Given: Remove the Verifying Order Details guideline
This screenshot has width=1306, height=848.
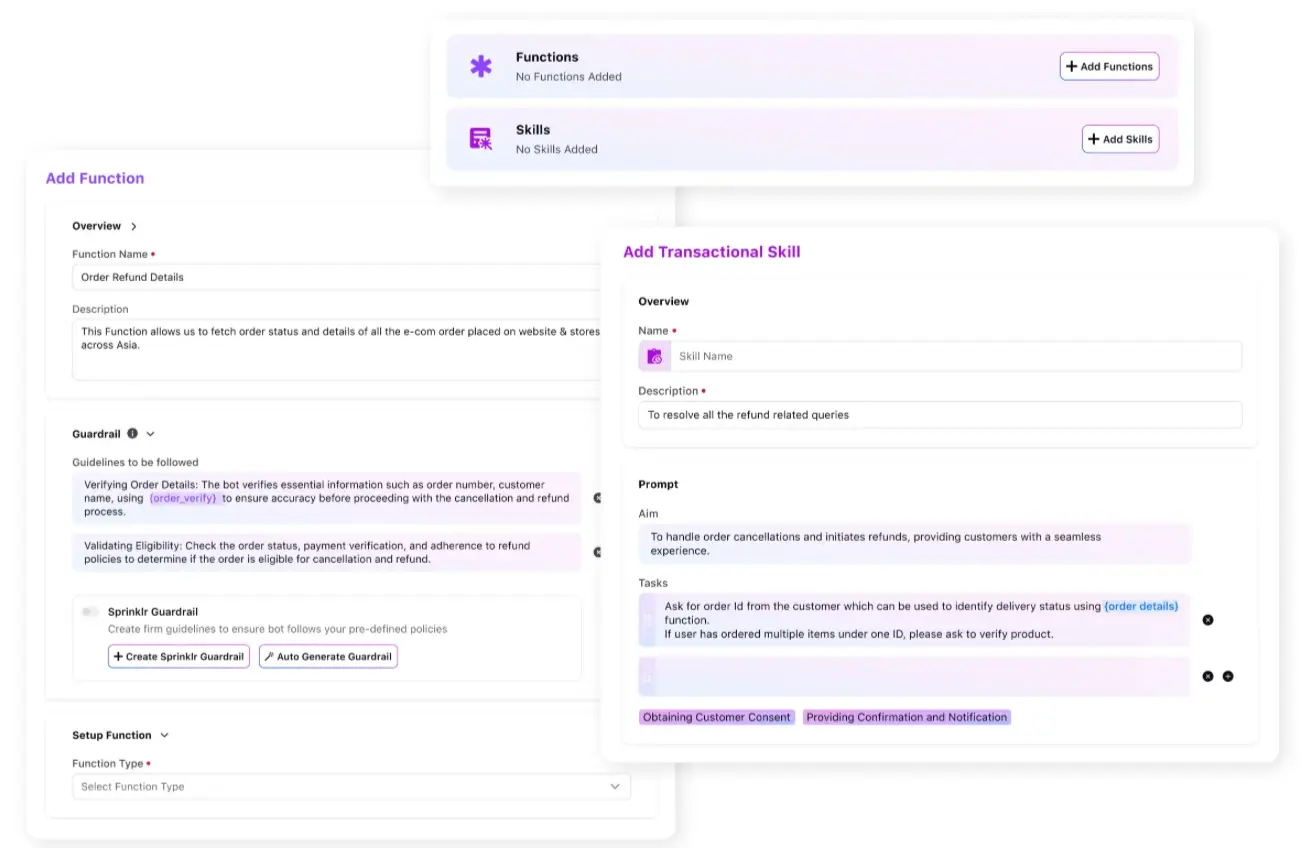Looking at the screenshot, I should tap(597, 497).
